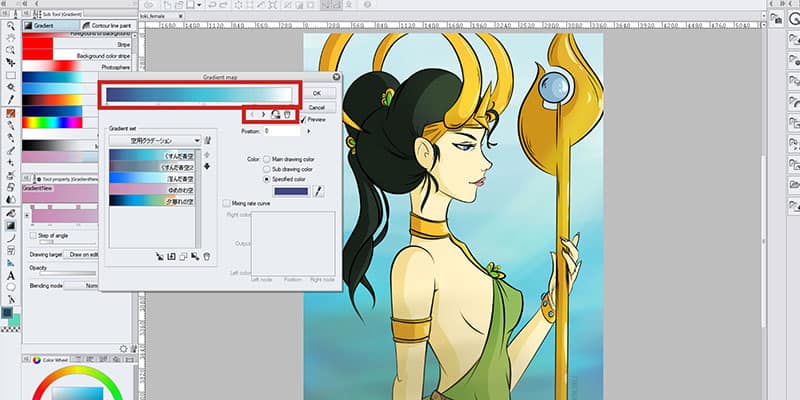The width and height of the screenshot is (800, 400).
Task: Open the Drawing target dropdown
Action: pyautogui.click(x=82, y=254)
